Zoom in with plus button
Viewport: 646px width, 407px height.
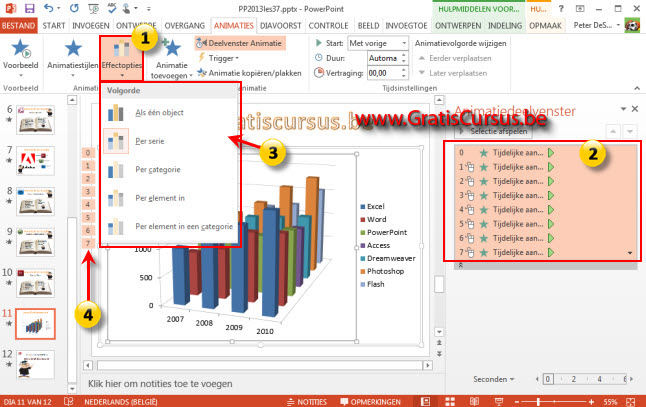pyautogui.click(x=592, y=402)
